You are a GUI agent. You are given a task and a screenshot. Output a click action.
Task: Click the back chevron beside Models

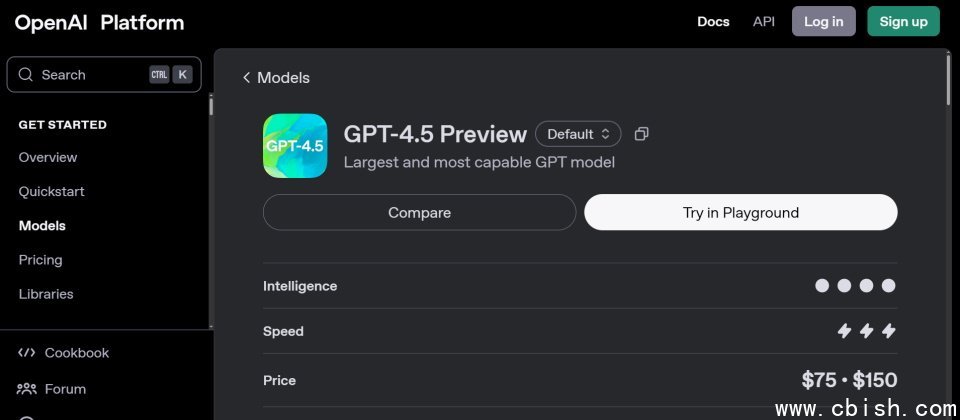[x=246, y=78]
